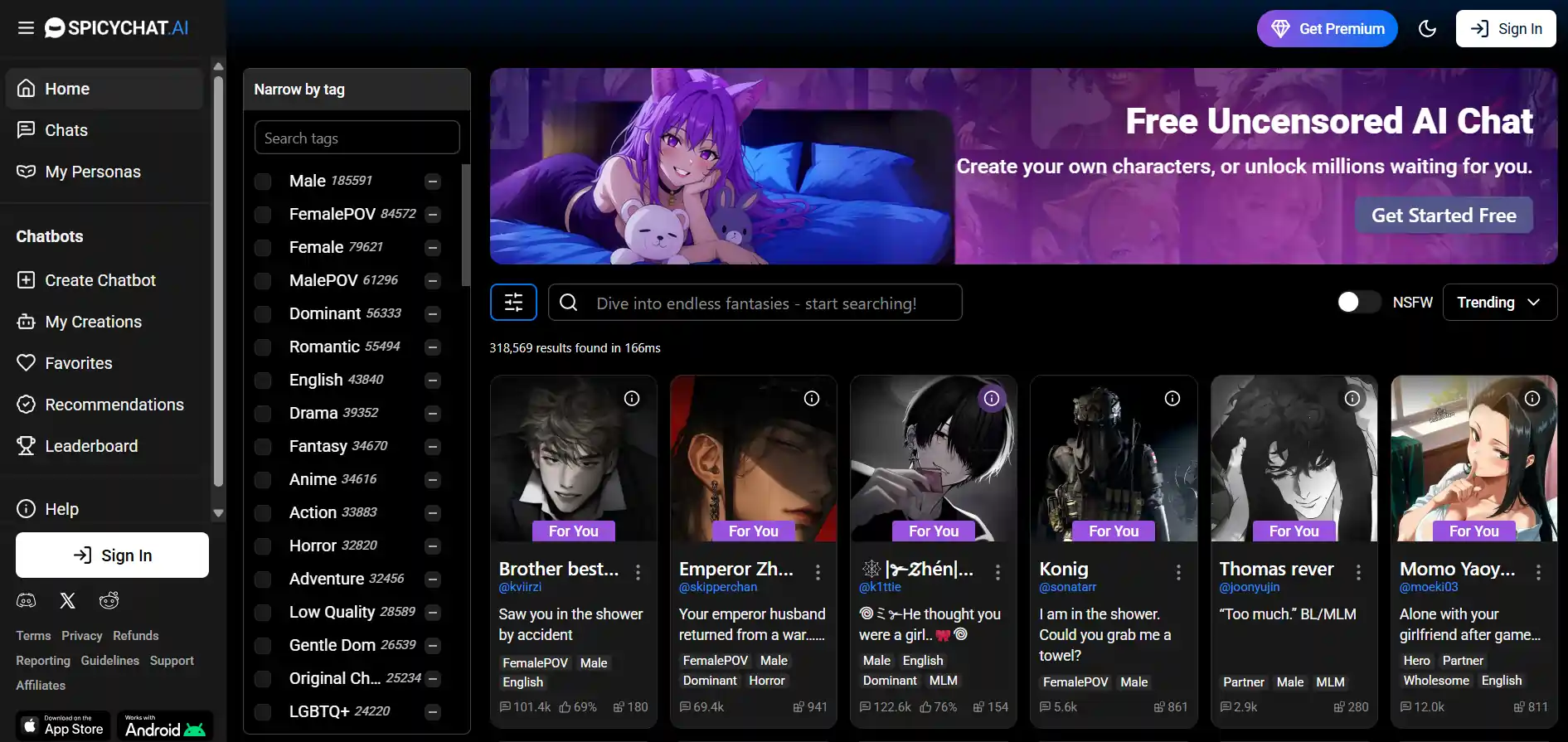Toggle dark mode moon icon
Screen dimensions: 1568x742
tap(1427, 29)
